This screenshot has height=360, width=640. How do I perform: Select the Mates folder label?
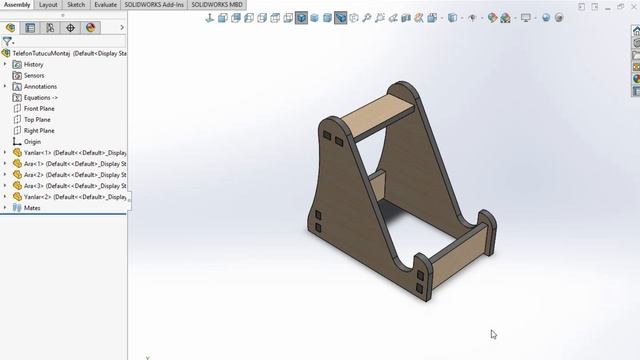(32, 208)
